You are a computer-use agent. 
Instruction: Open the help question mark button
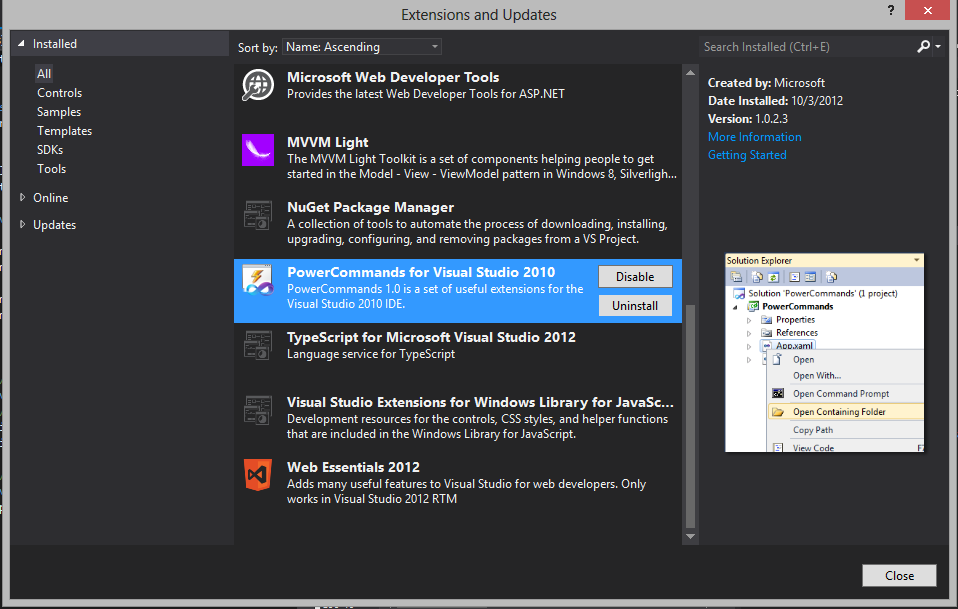click(x=891, y=10)
